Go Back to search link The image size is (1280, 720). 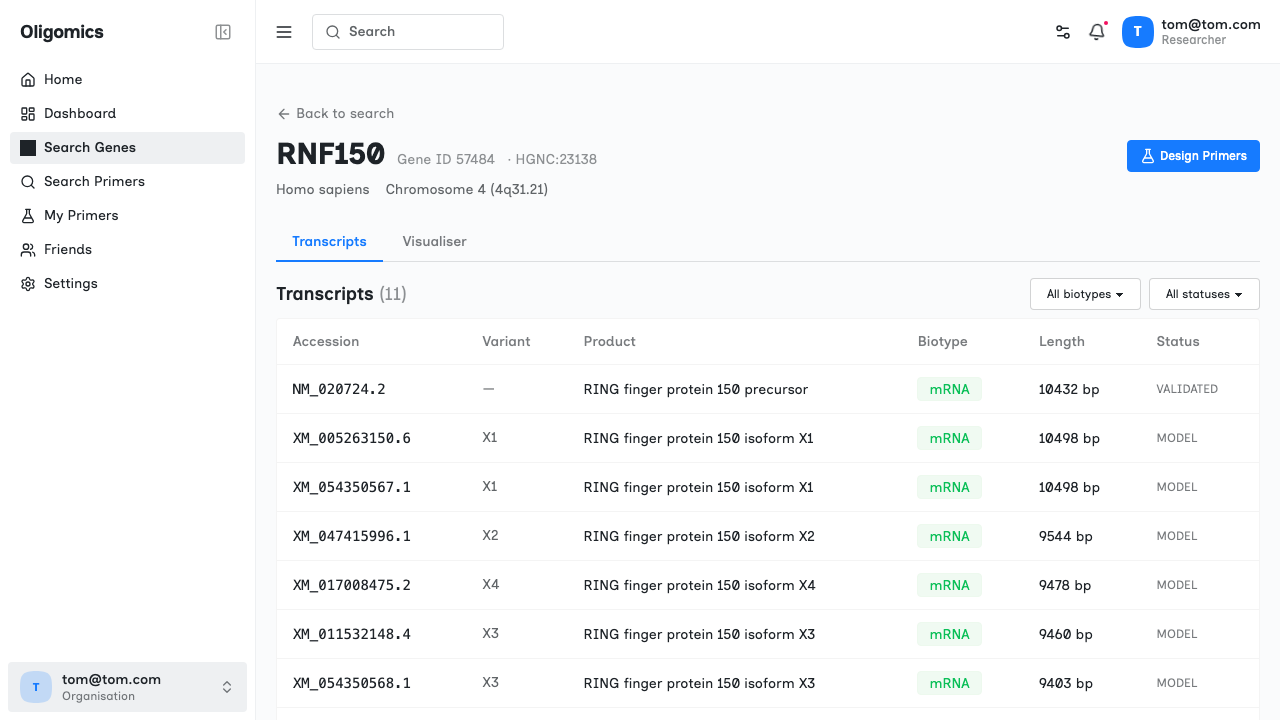pos(335,113)
